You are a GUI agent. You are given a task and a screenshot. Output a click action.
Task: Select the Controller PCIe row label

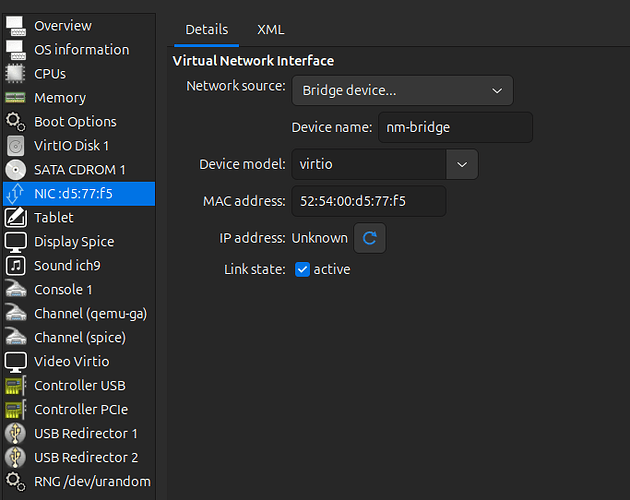pos(81,410)
